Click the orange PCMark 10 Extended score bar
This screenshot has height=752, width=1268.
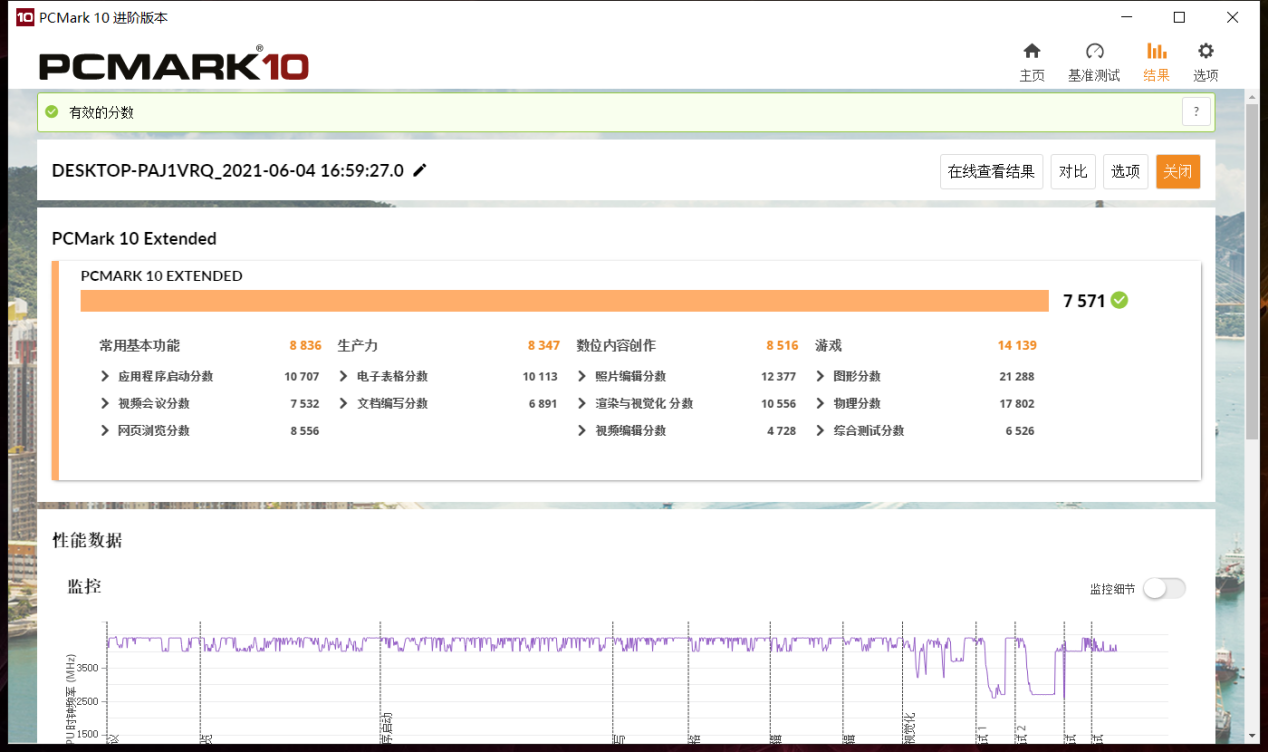[x=564, y=301]
